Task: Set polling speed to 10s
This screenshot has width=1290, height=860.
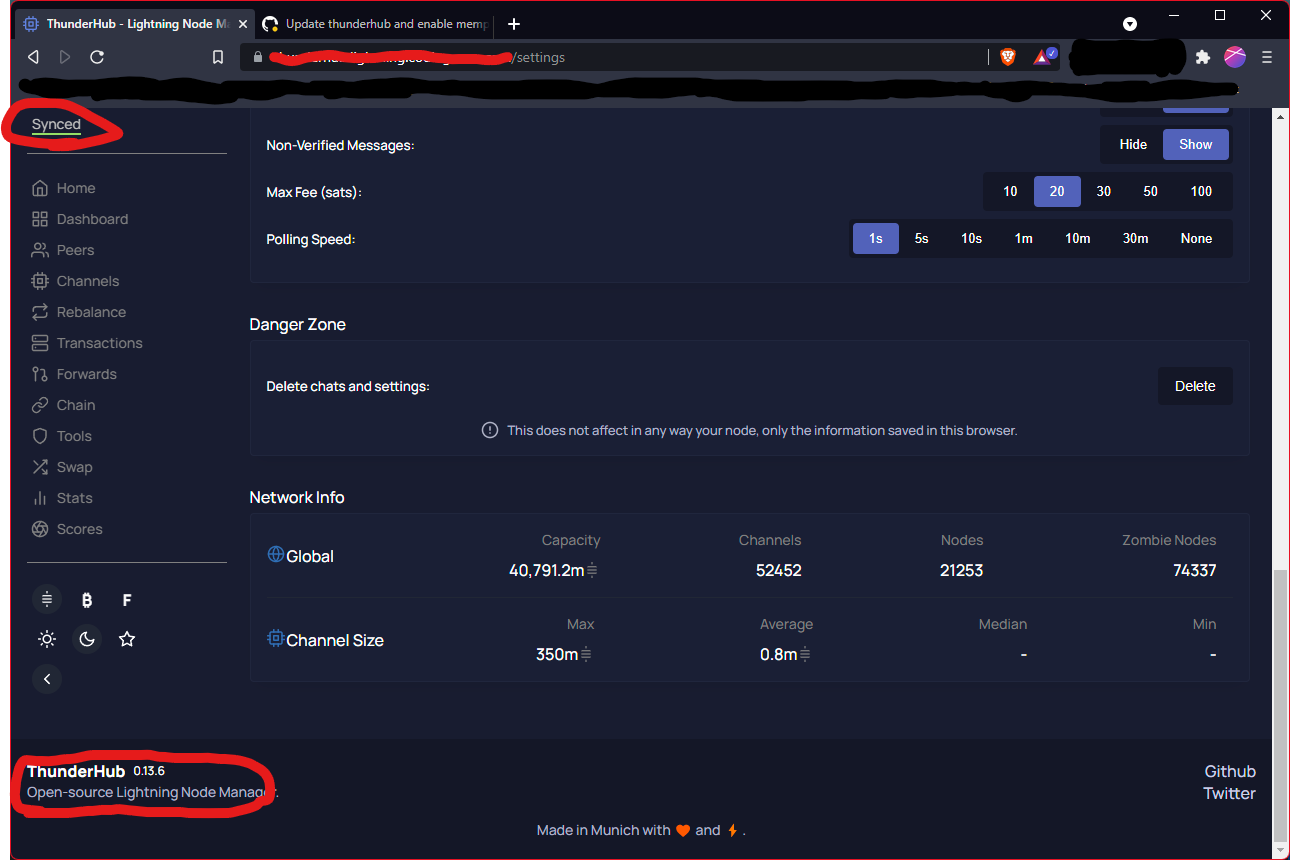Action: click(x=972, y=238)
